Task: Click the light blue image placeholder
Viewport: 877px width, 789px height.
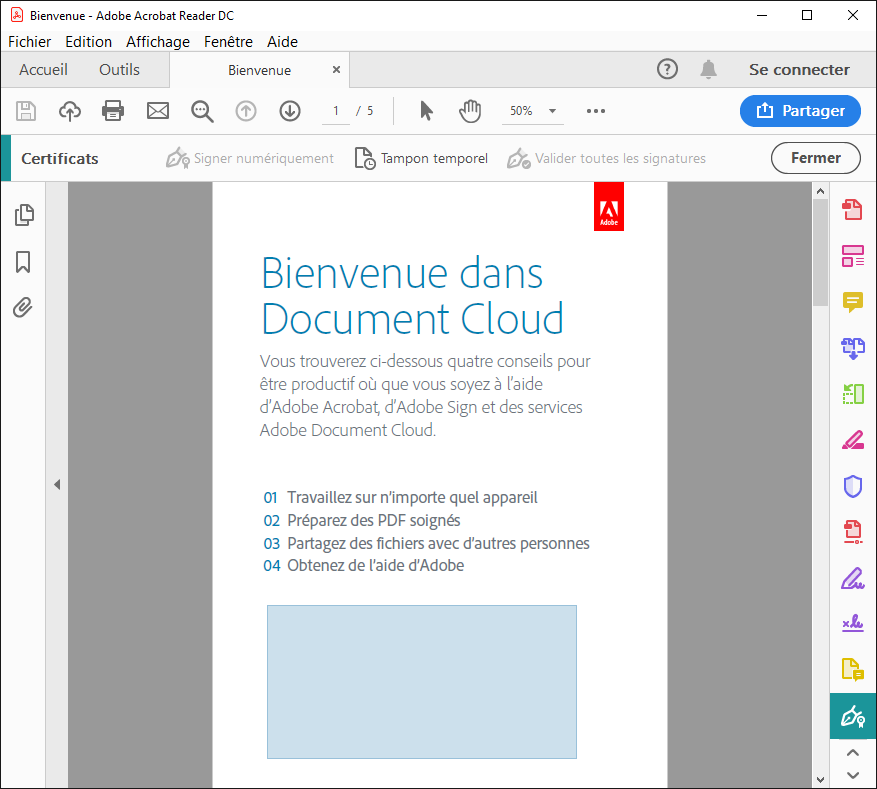Action: [x=422, y=682]
